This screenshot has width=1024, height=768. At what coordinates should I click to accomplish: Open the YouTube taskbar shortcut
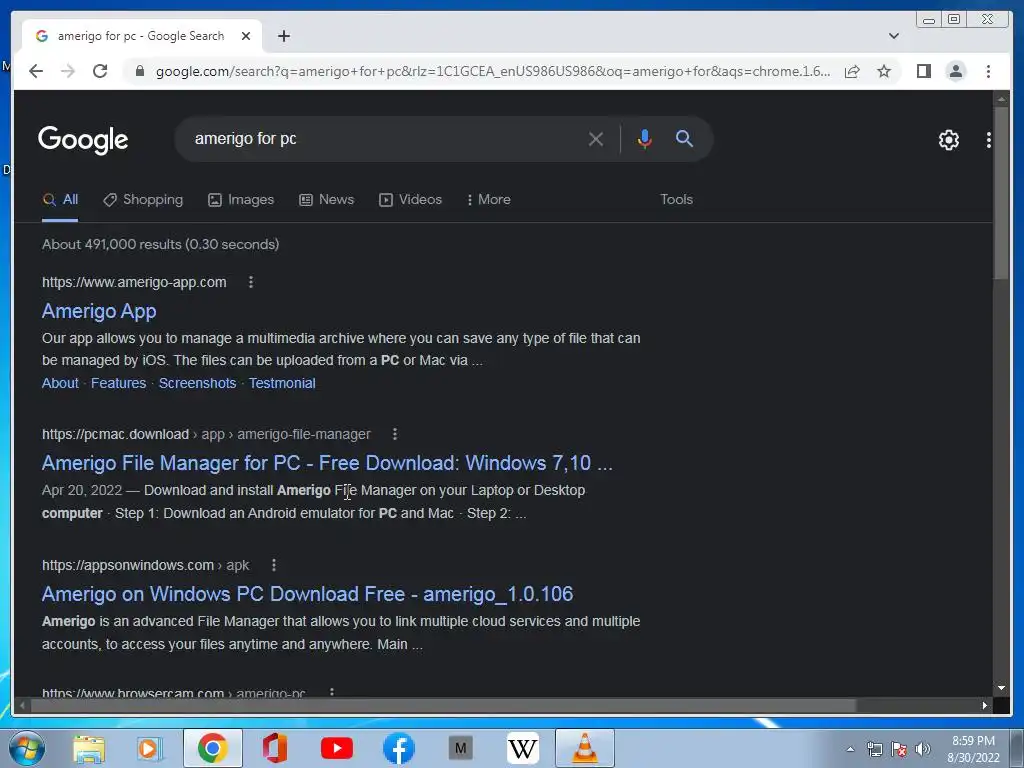click(337, 748)
